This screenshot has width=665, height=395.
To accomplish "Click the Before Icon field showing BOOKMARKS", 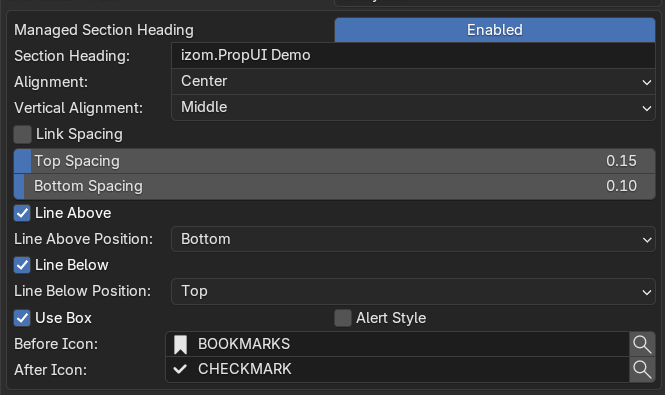I will (x=397, y=344).
